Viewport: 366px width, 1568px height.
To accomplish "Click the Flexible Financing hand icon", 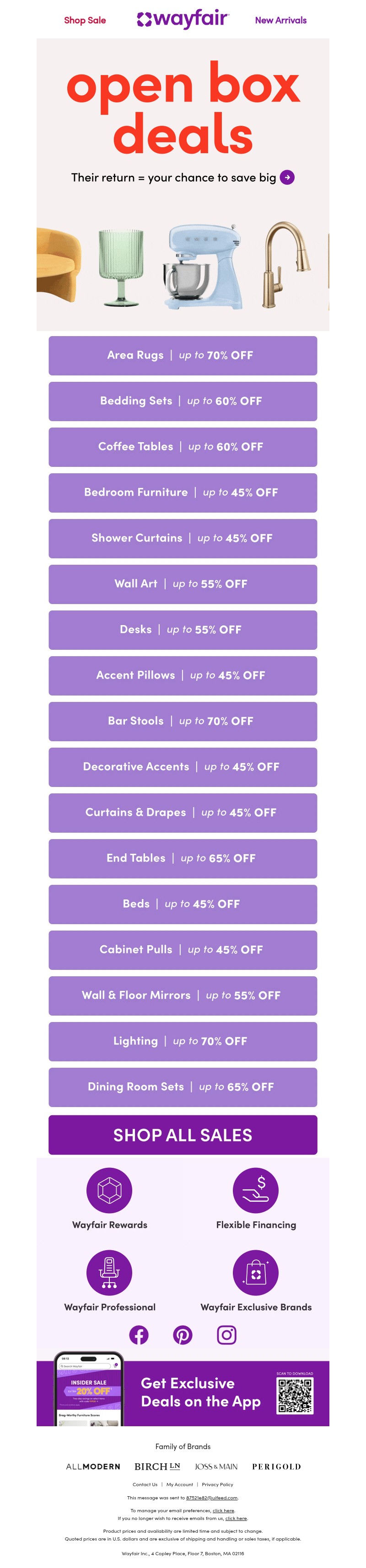I will pyautogui.click(x=255, y=1189).
